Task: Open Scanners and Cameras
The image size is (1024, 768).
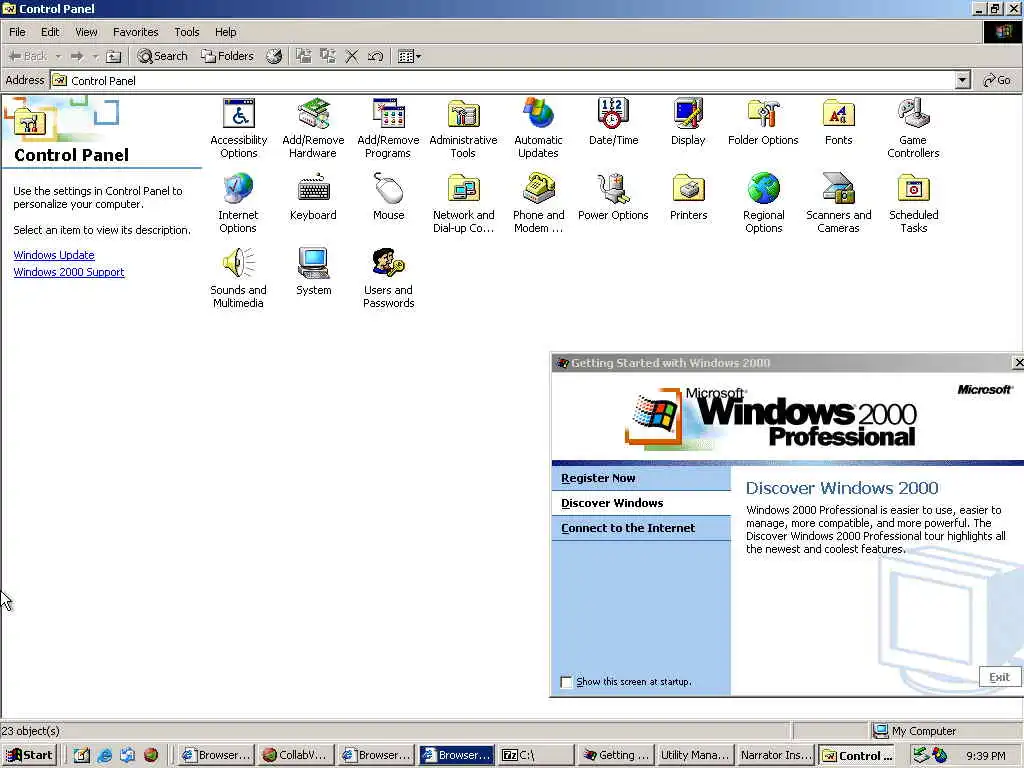Action: (x=839, y=202)
